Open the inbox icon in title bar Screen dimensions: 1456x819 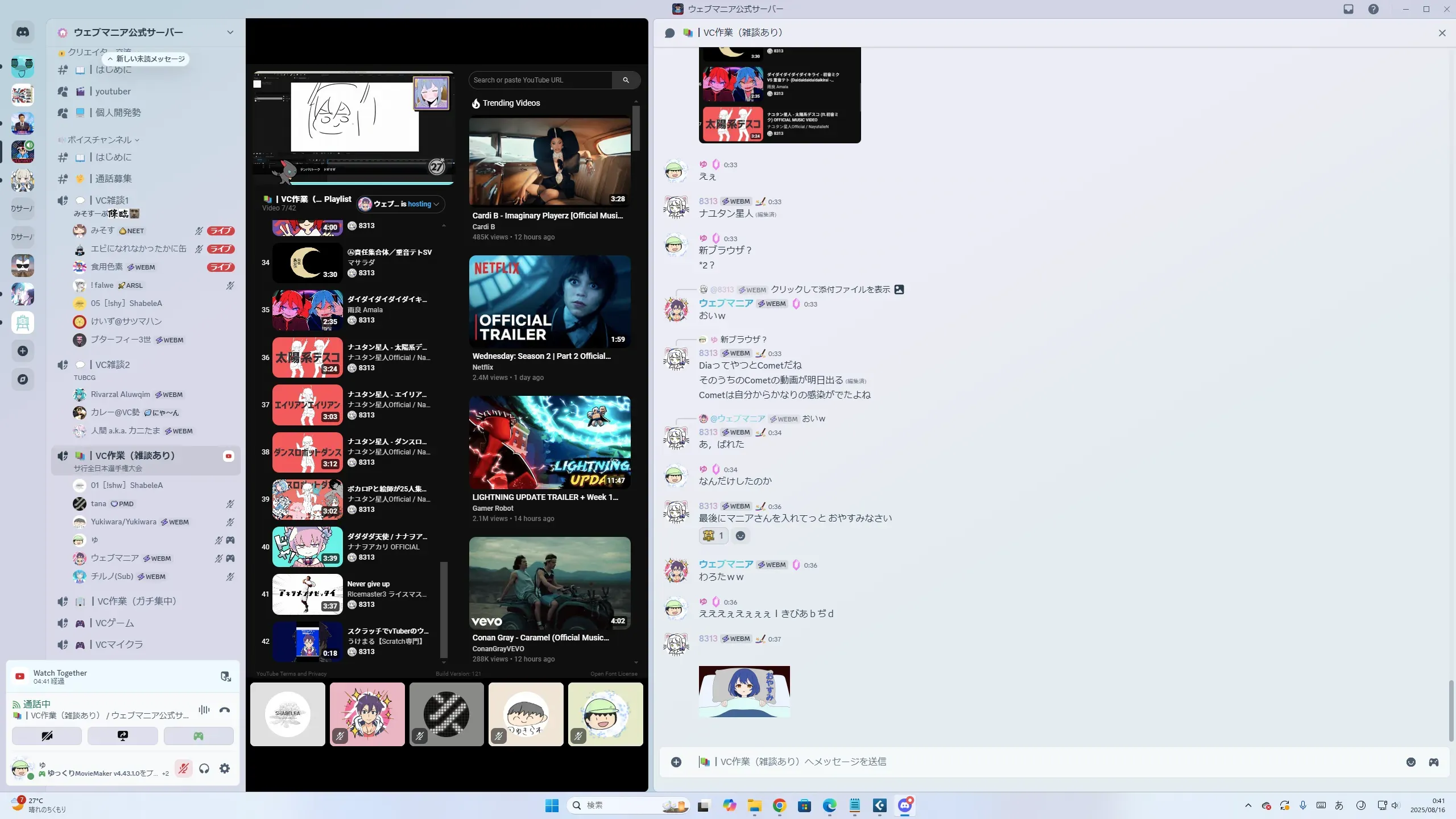(1349, 9)
